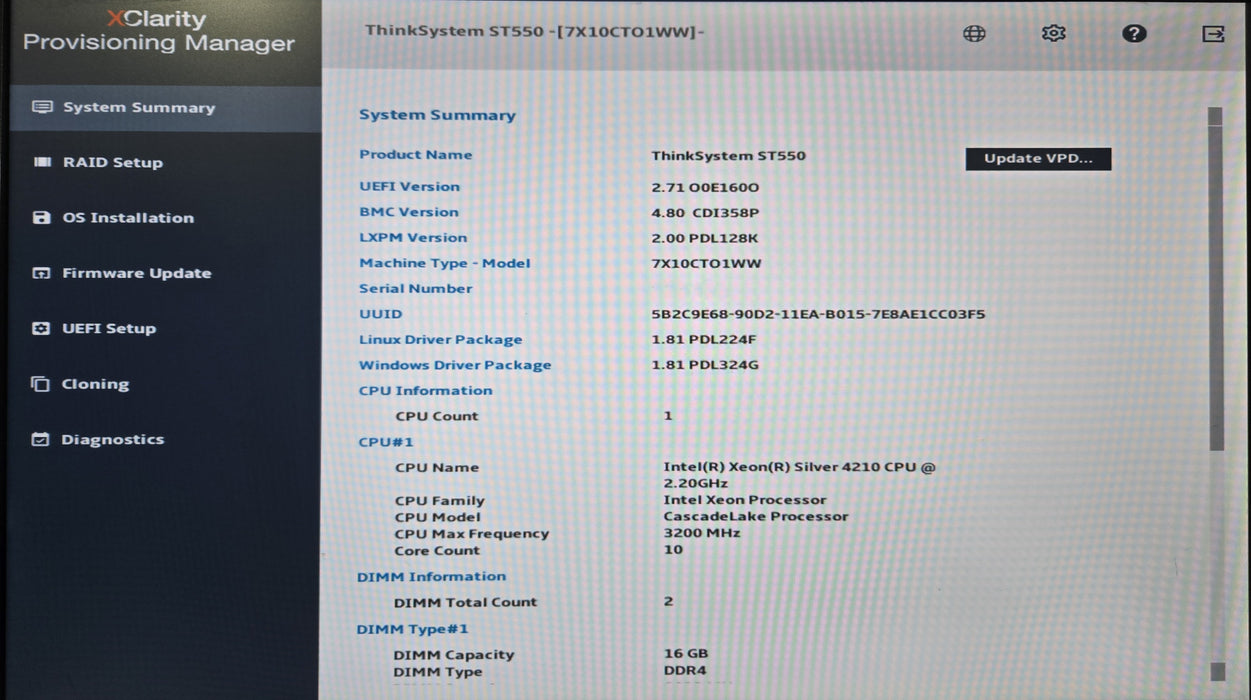Screen dimensions: 1251x700
Task: Click the Windows driver value 1.81 PDL324G
Action: pyautogui.click(x=705, y=365)
